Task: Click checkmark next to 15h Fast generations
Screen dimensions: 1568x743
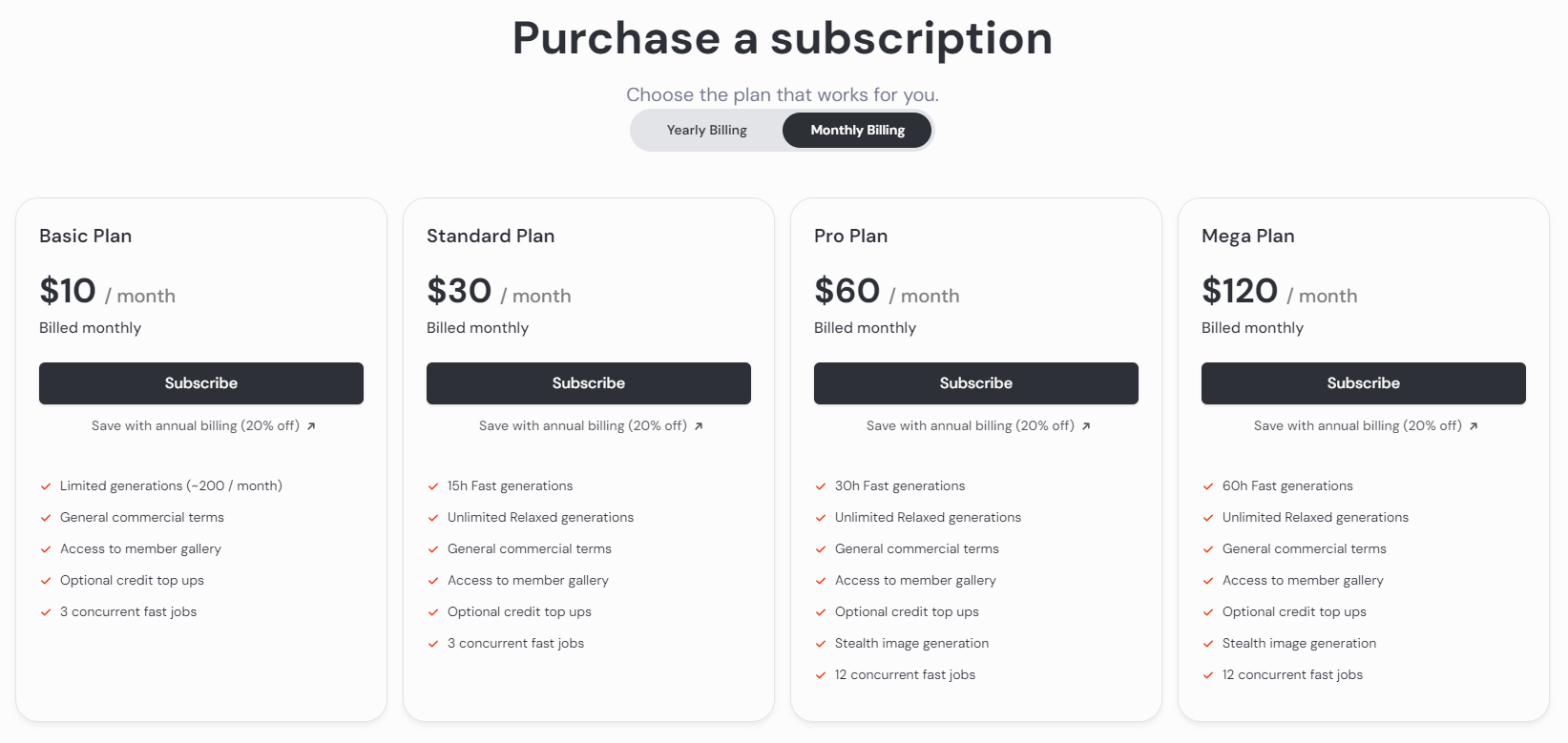Action: pyautogui.click(x=433, y=486)
